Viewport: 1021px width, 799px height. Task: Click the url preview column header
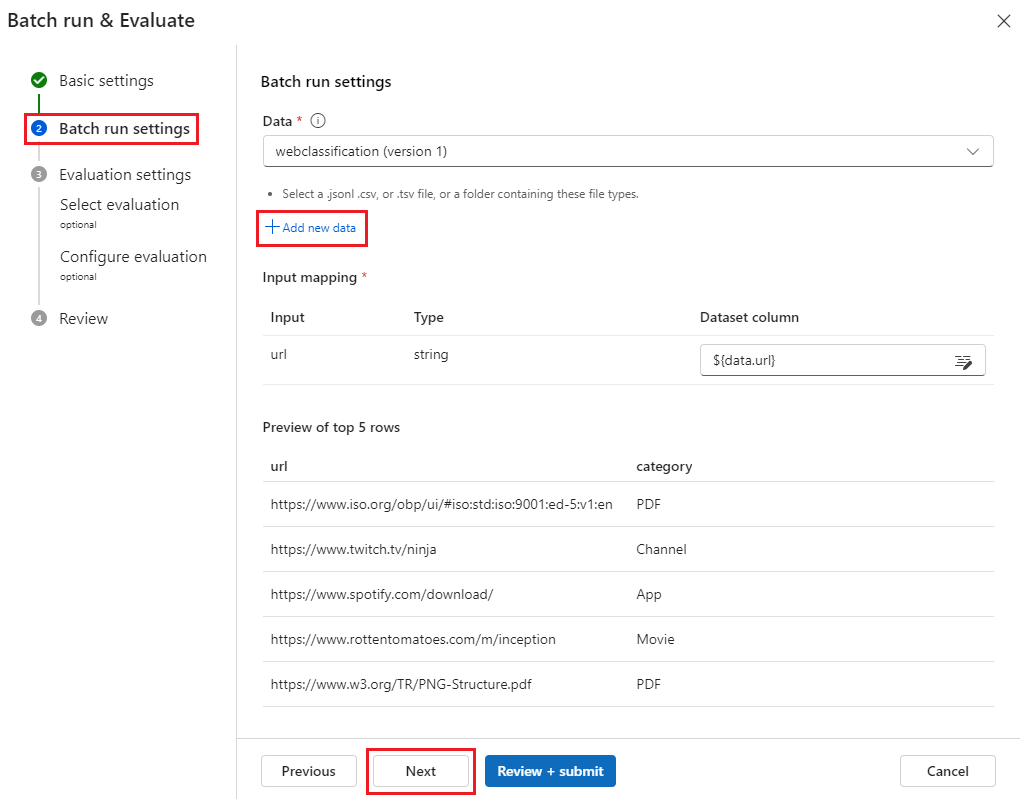point(279,466)
